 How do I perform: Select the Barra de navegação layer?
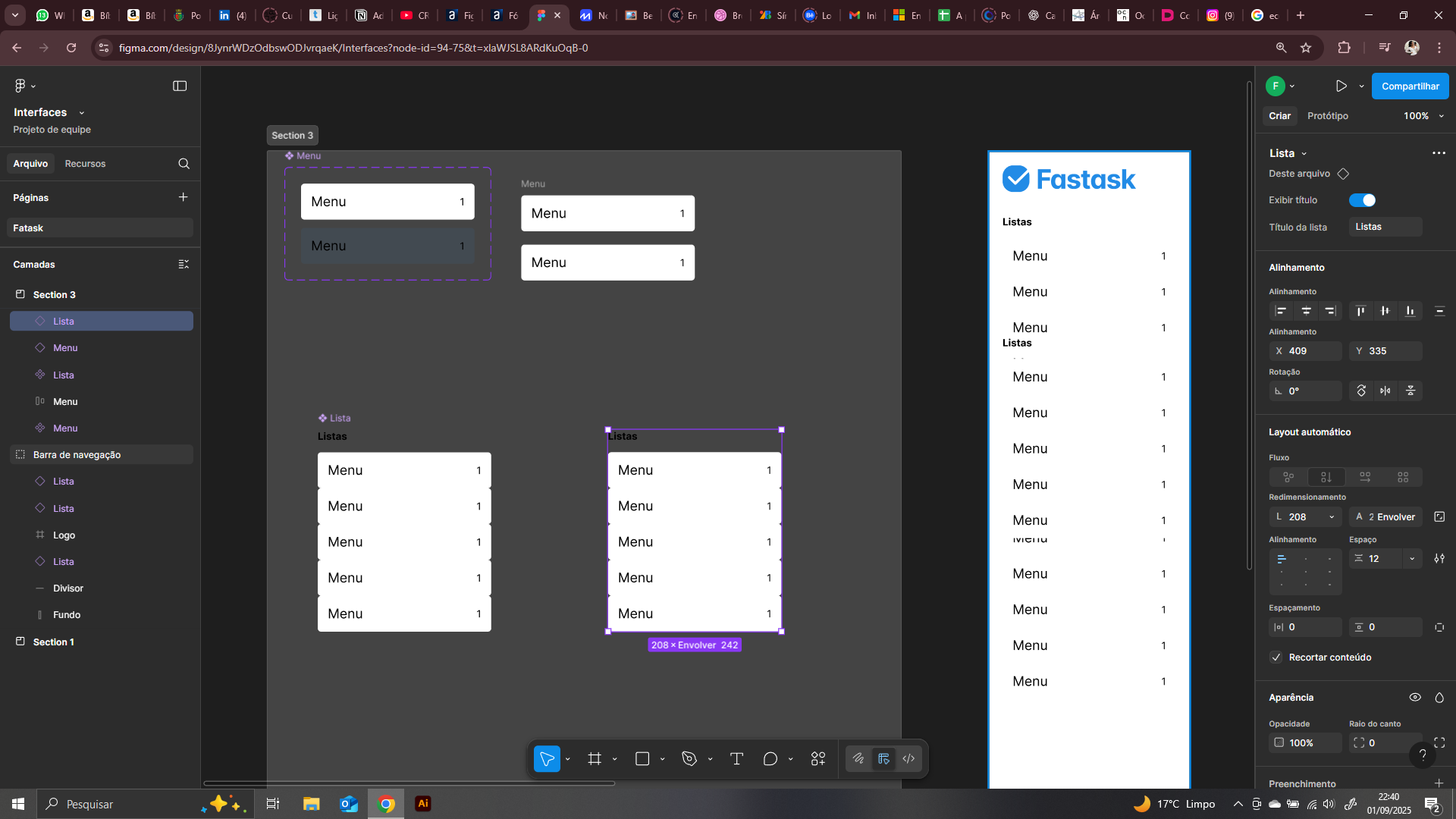point(102,455)
